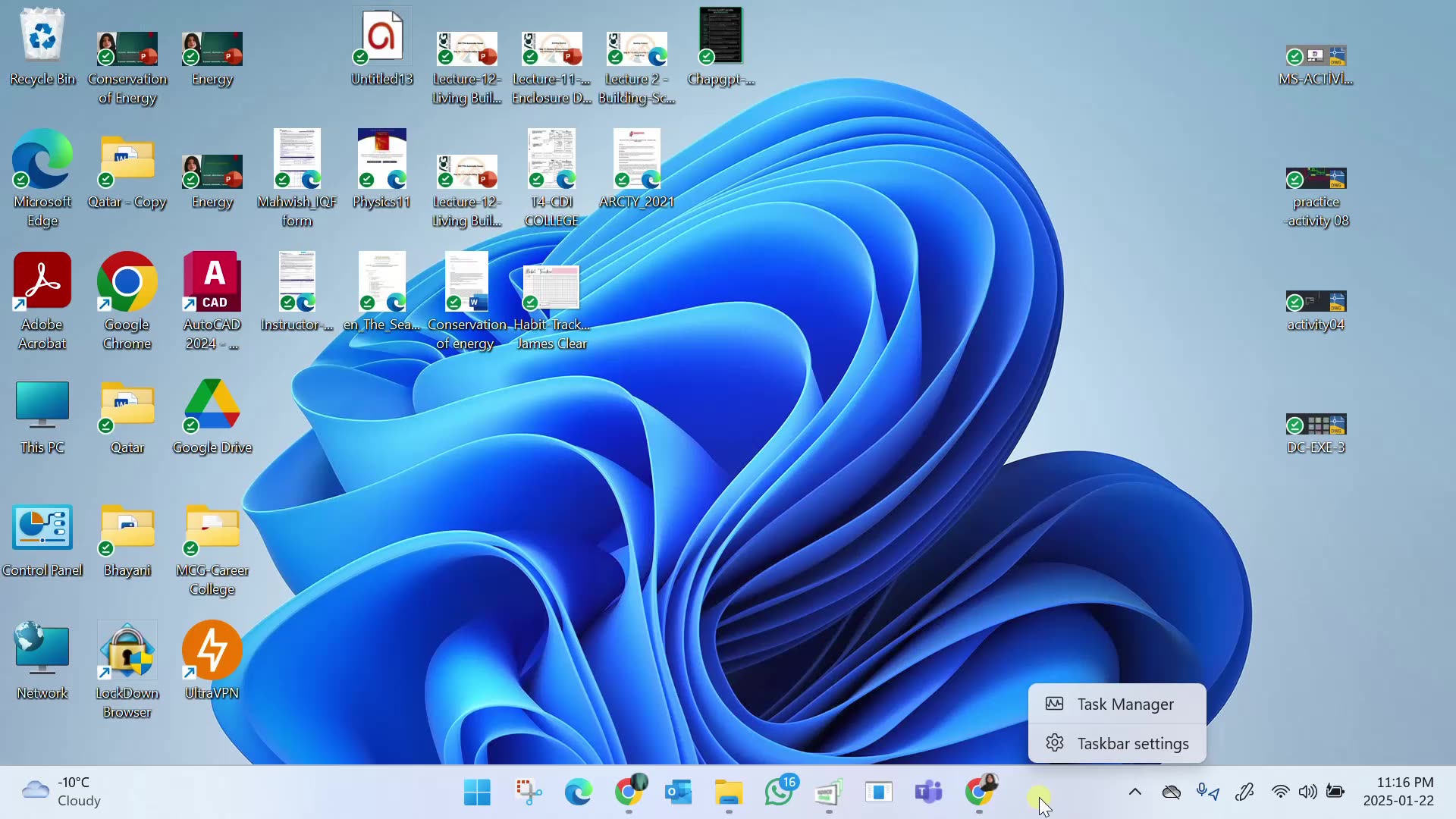Open Microsoft Teams from the taskbar
Viewport: 1456px width, 819px height.
(x=929, y=792)
